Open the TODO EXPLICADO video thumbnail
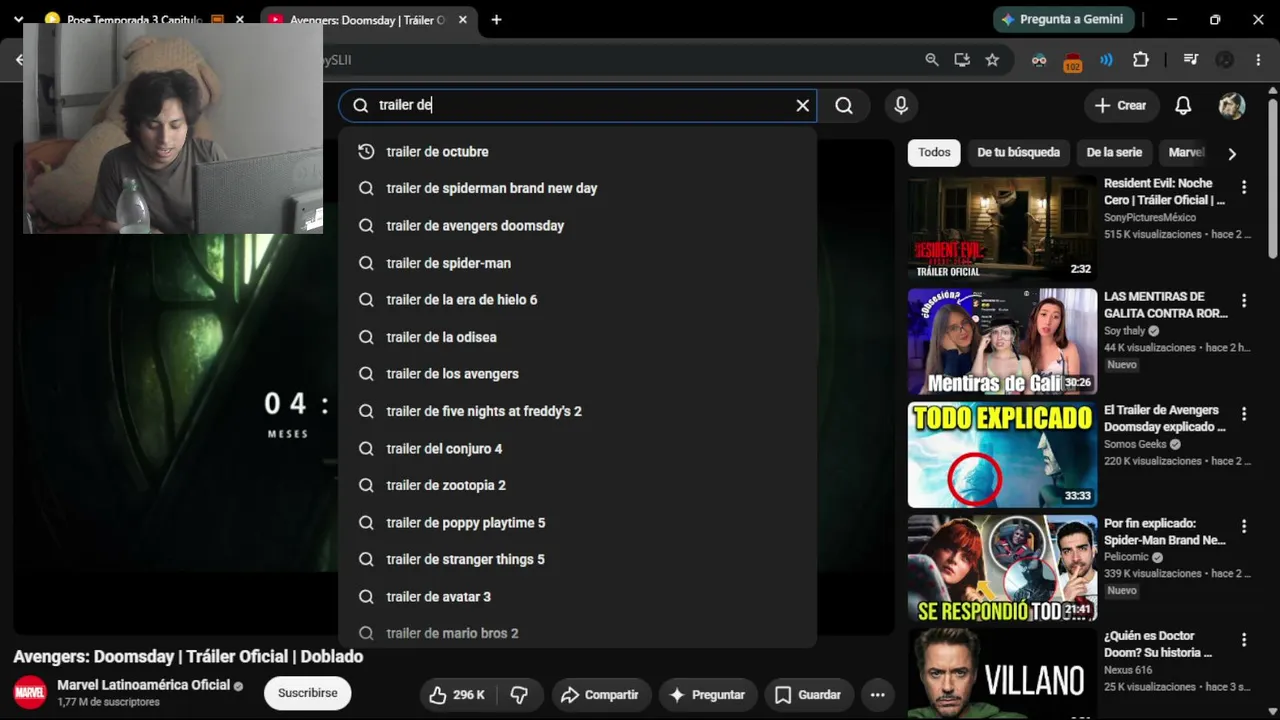 click(1002, 455)
